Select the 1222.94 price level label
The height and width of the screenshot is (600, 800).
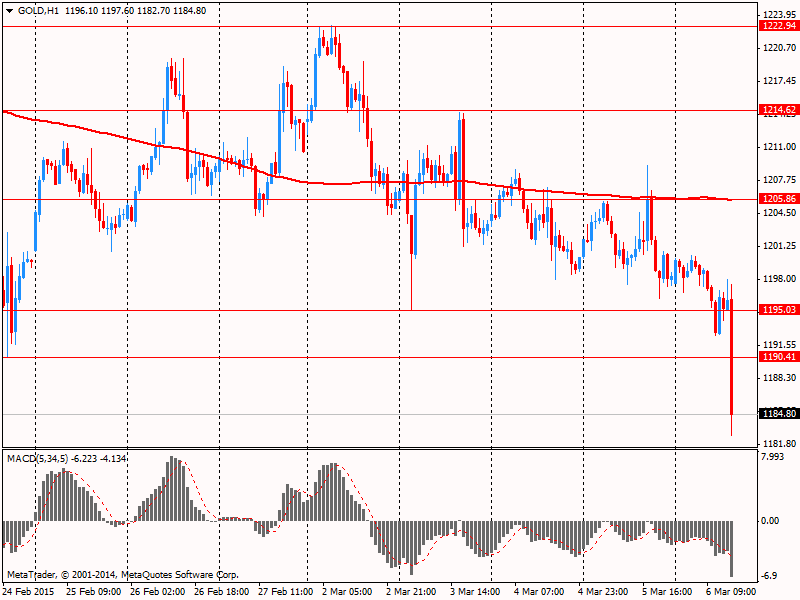click(x=779, y=26)
